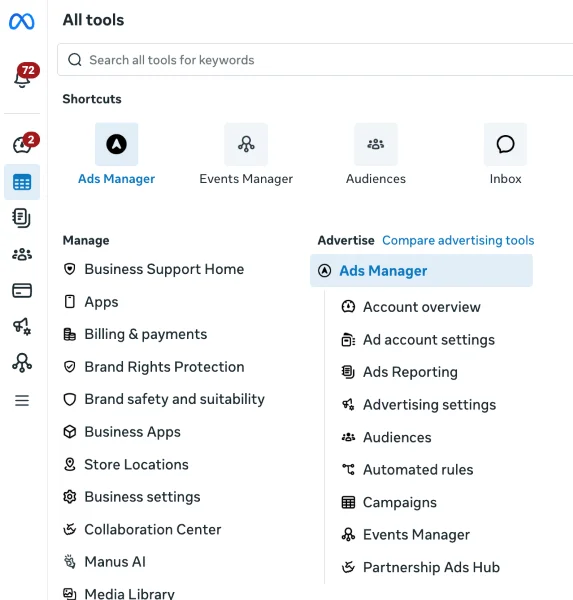Click Brand Rights Protection check-shield icon
This screenshot has width=573, height=600.
[x=69, y=367]
